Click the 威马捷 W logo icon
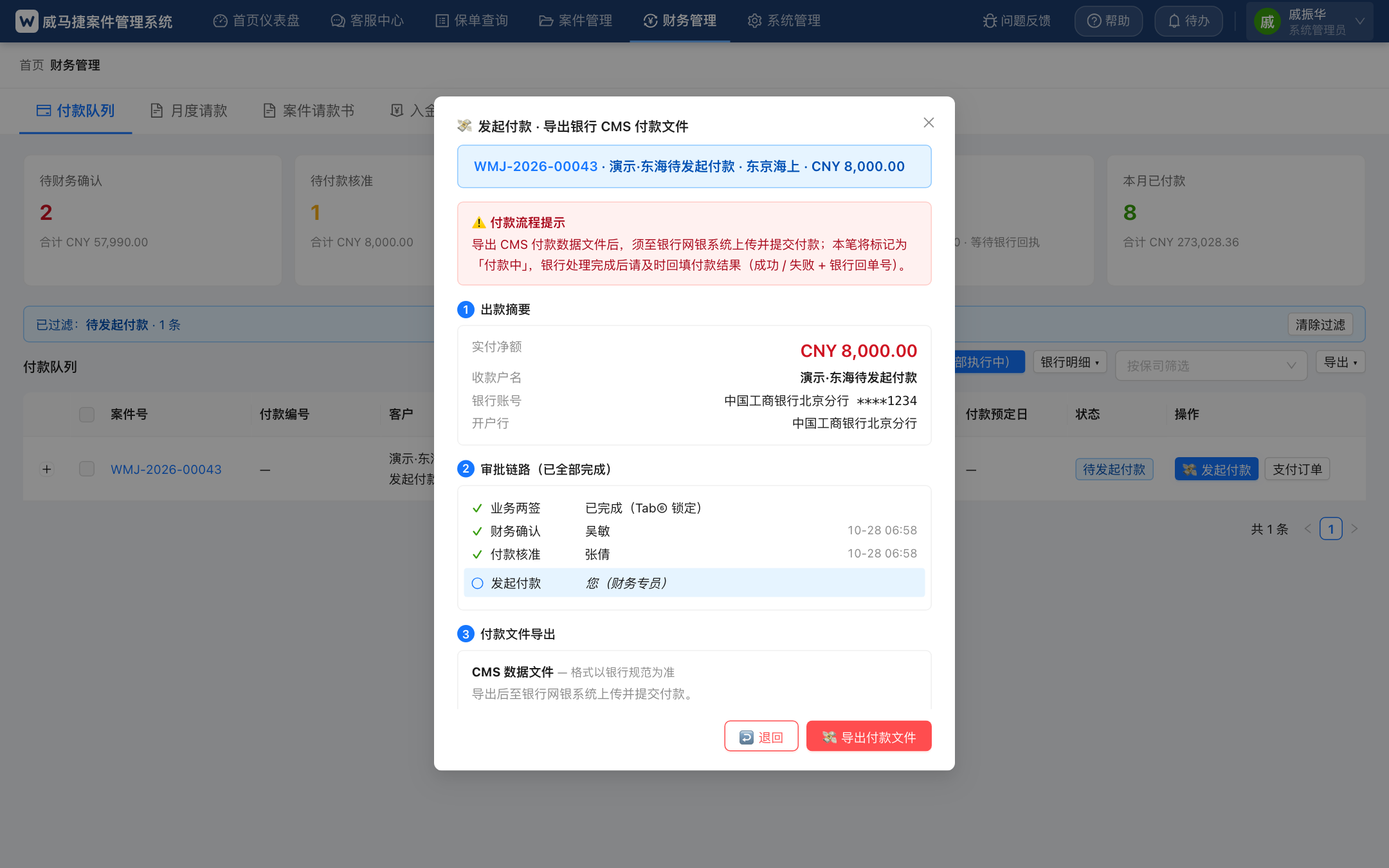This screenshot has width=1389, height=868. coord(27,21)
